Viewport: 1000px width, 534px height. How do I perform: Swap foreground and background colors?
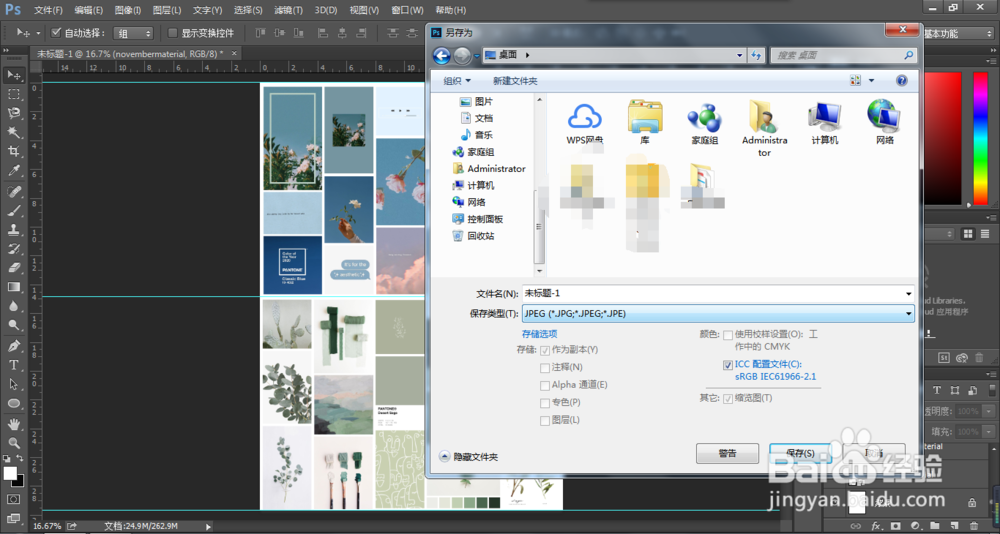click(x=20, y=458)
